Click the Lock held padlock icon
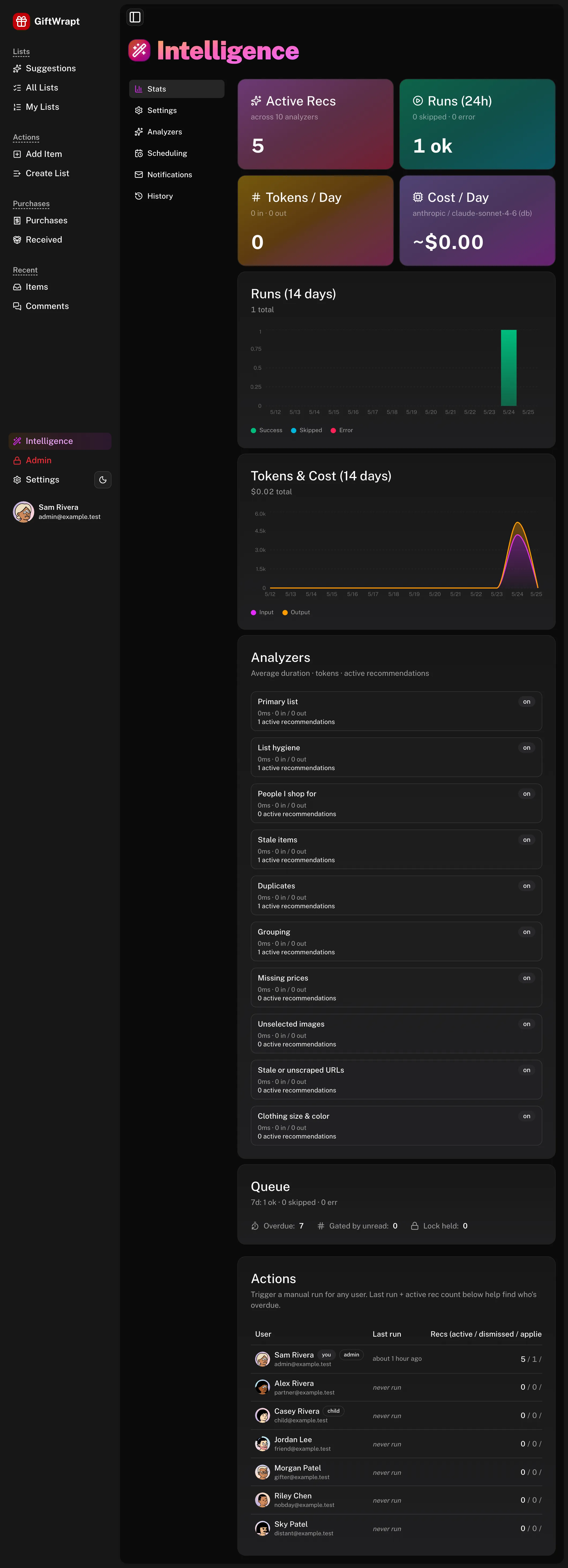 click(414, 1226)
